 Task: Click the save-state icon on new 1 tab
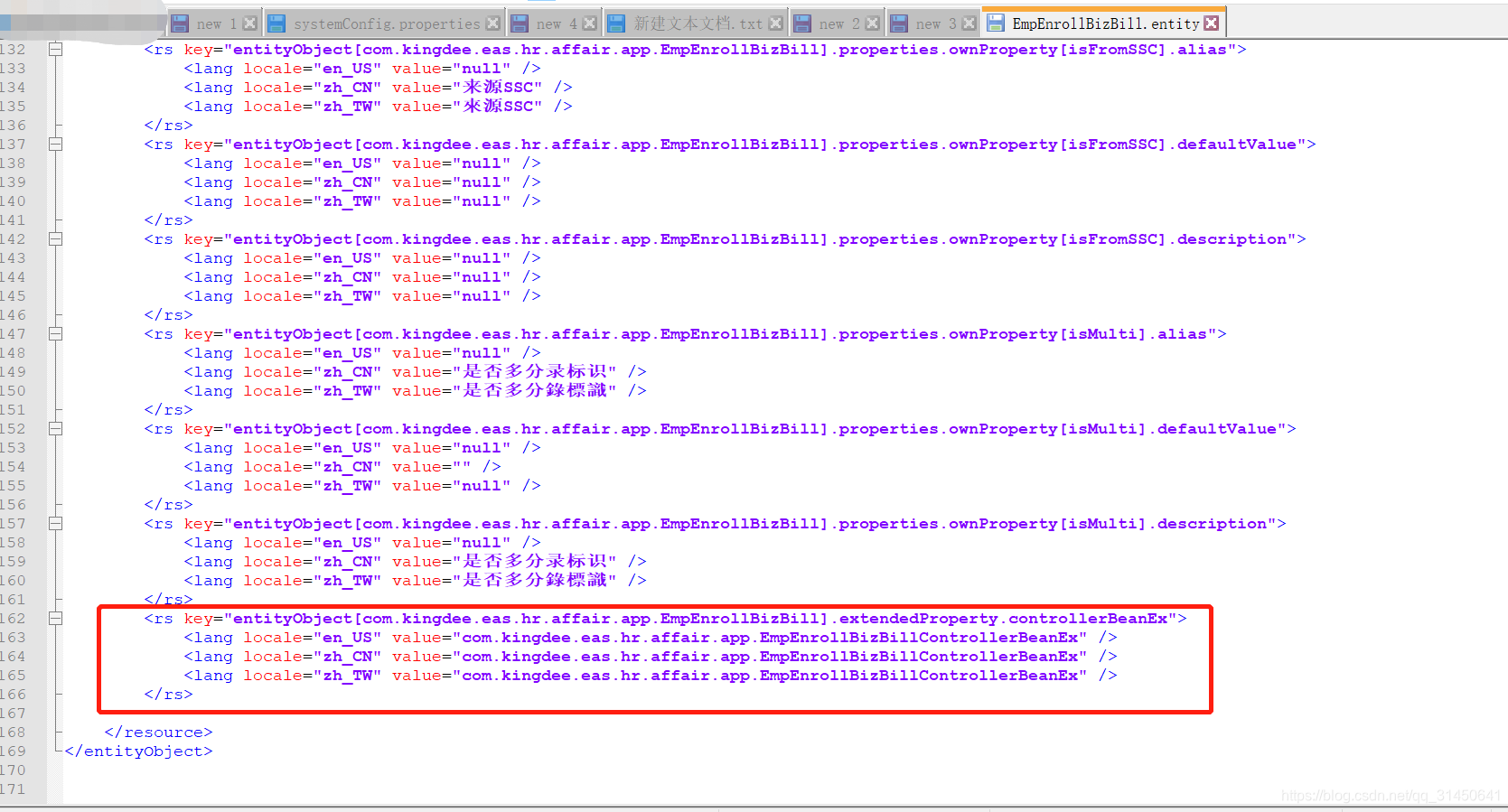coord(180,23)
